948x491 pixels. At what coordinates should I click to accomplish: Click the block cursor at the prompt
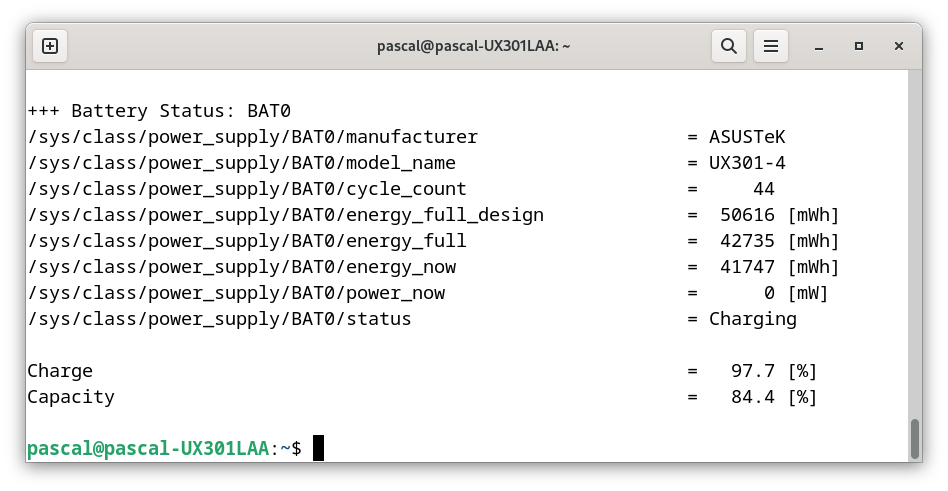[319, 448]
